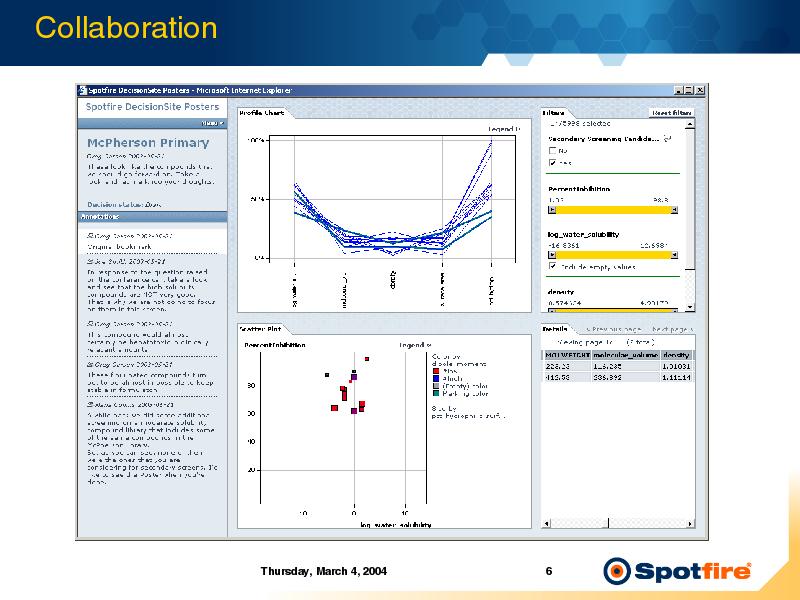This screenshot has height=600, width=800.
Task: Collapse the Legend in the Scatter Plot
Action: point(415,345)
